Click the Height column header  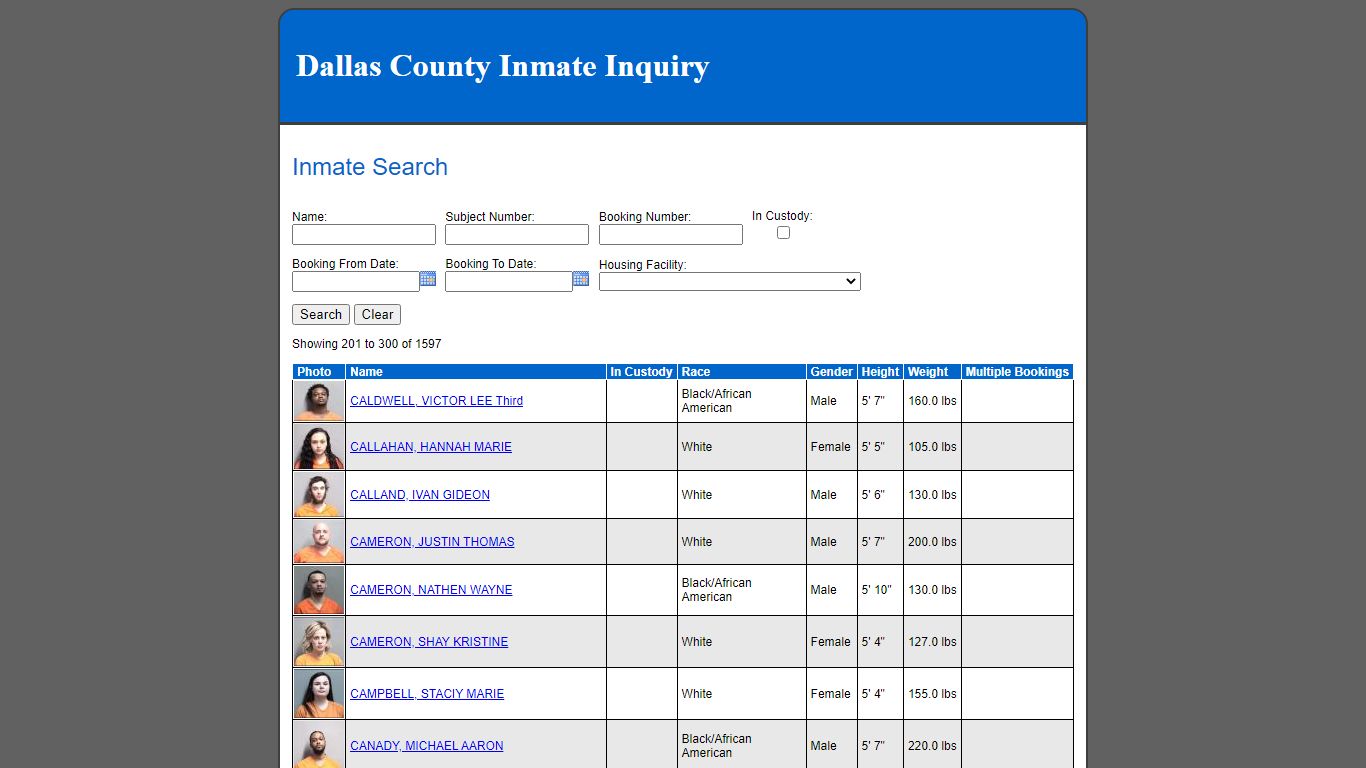880,372
